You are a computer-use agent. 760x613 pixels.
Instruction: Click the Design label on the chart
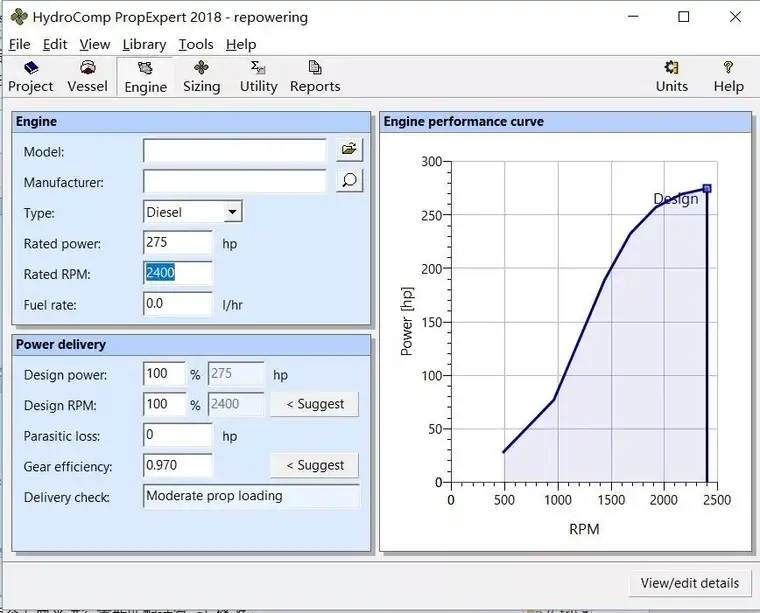coord(676,199)
